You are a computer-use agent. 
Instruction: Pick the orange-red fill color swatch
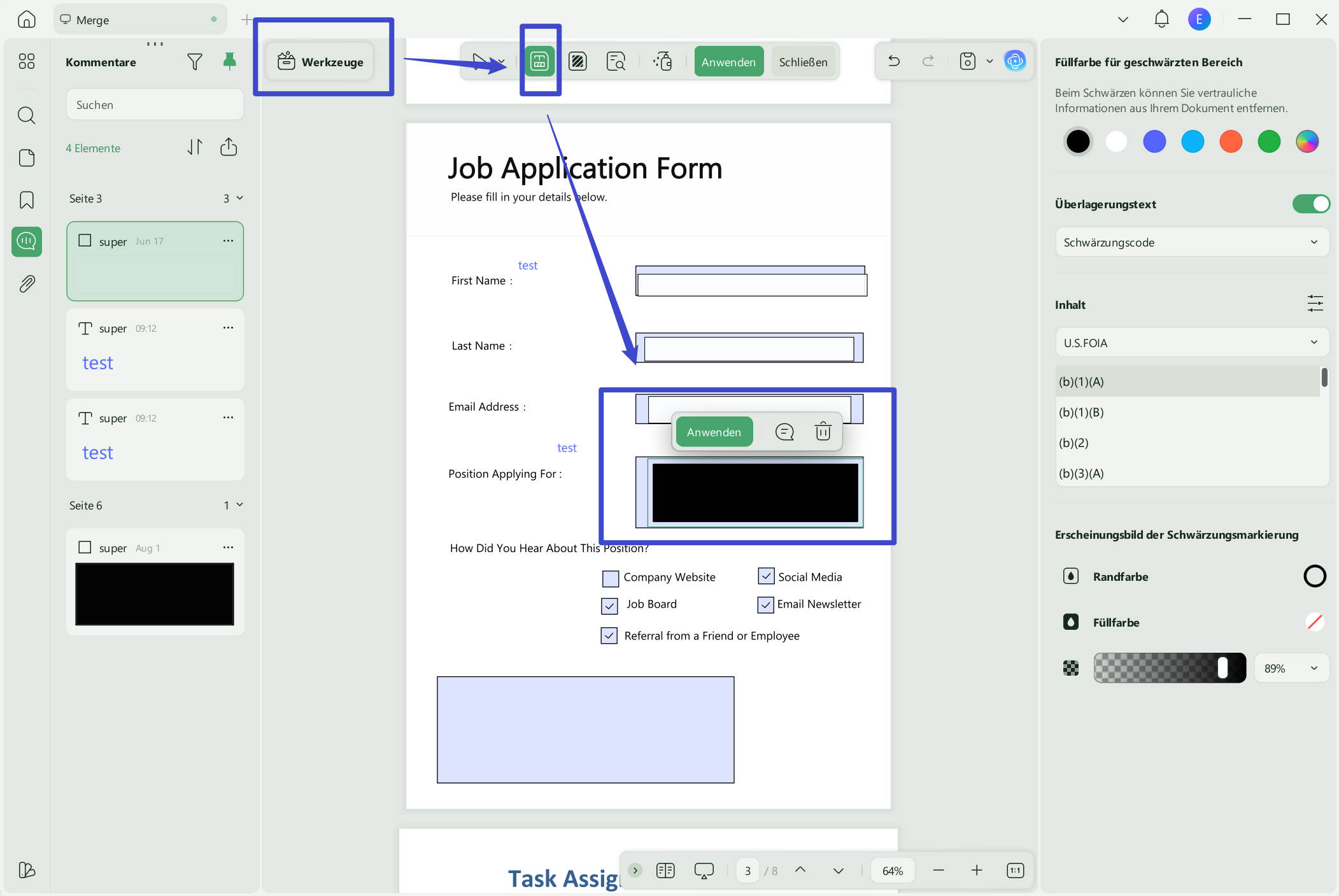pos(1231,141)
